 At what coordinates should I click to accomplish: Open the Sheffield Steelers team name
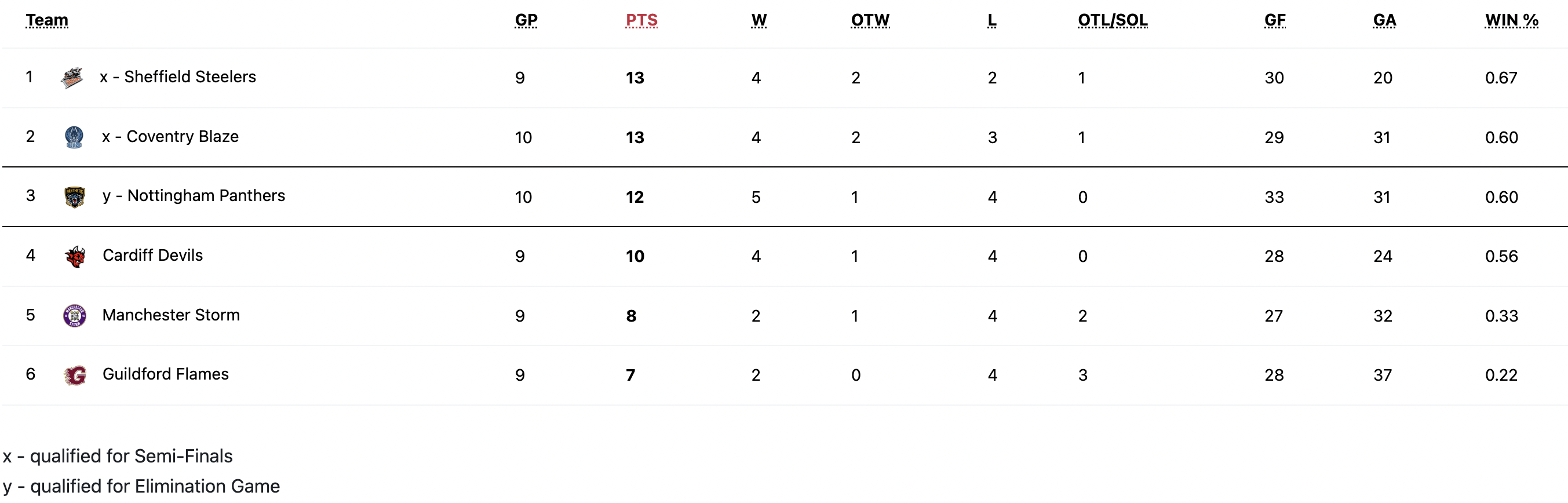click(189, 76)
